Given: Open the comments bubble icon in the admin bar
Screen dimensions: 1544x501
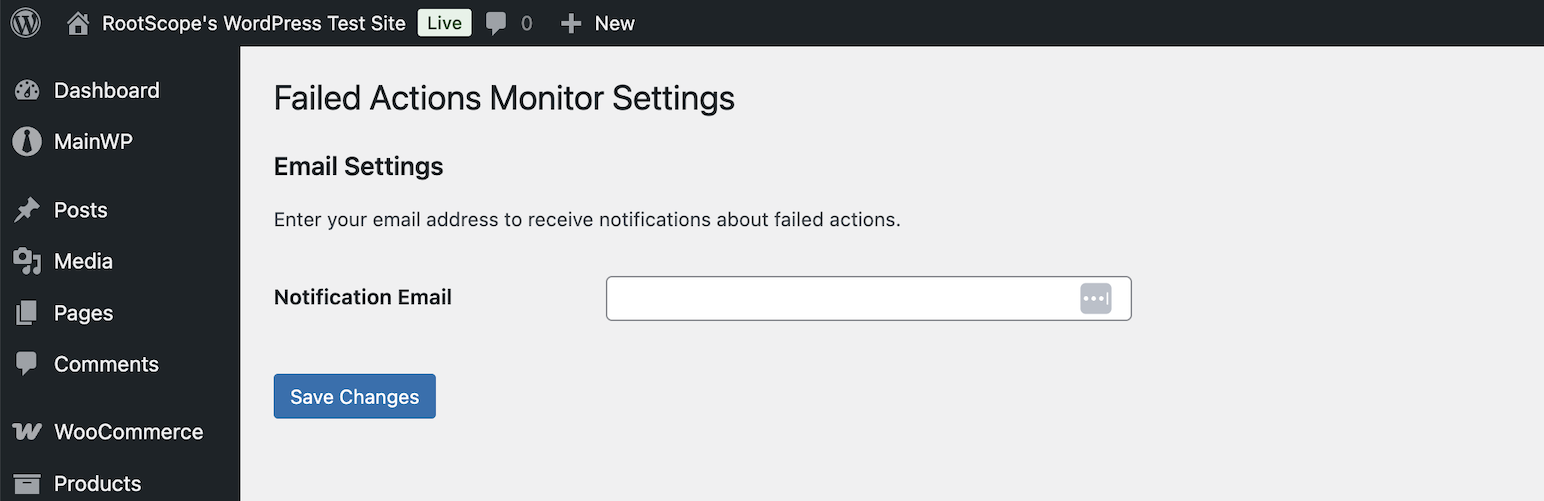Looking at the screenshot, I should (x=496, y=23).
